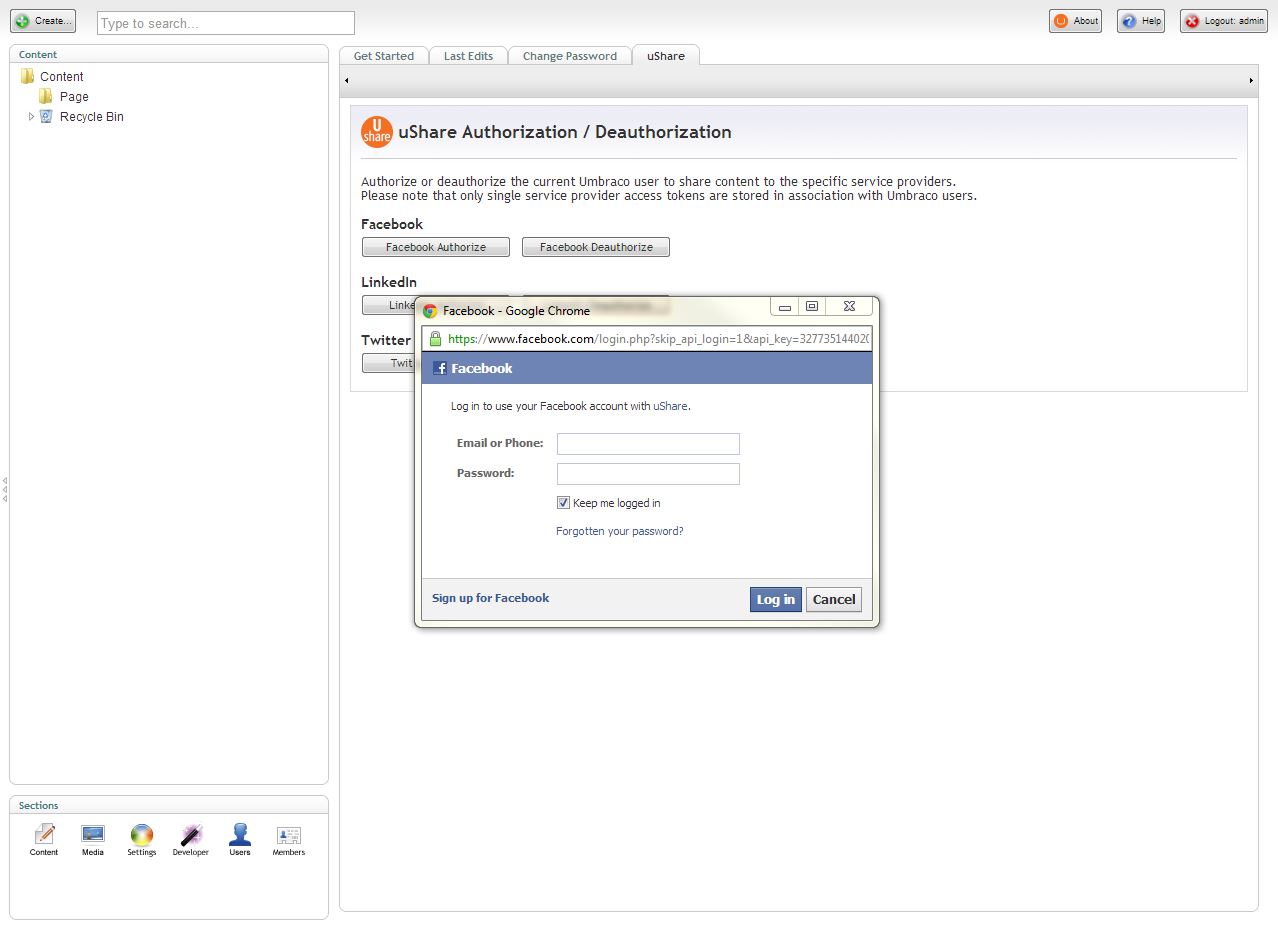Image resolution: width=1278 pixels, height=937 pixels.
Task: Open the About dialog
Action: pyautogui.click(x=1075, y=21)
